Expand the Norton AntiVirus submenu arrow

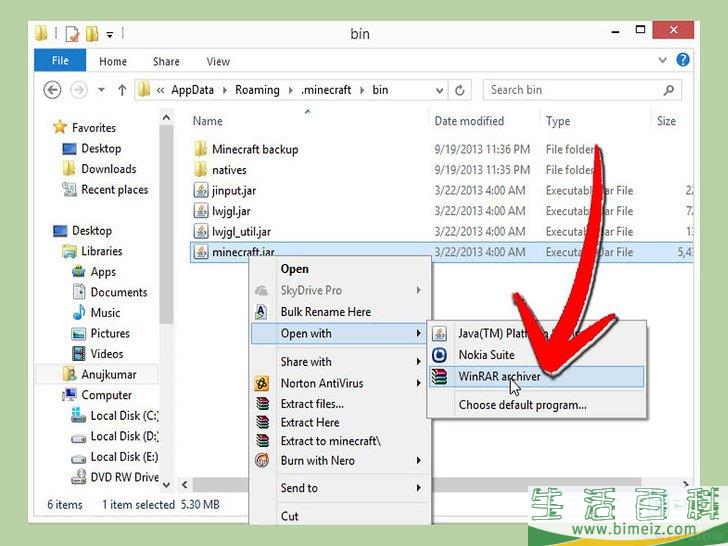point(418,383)
